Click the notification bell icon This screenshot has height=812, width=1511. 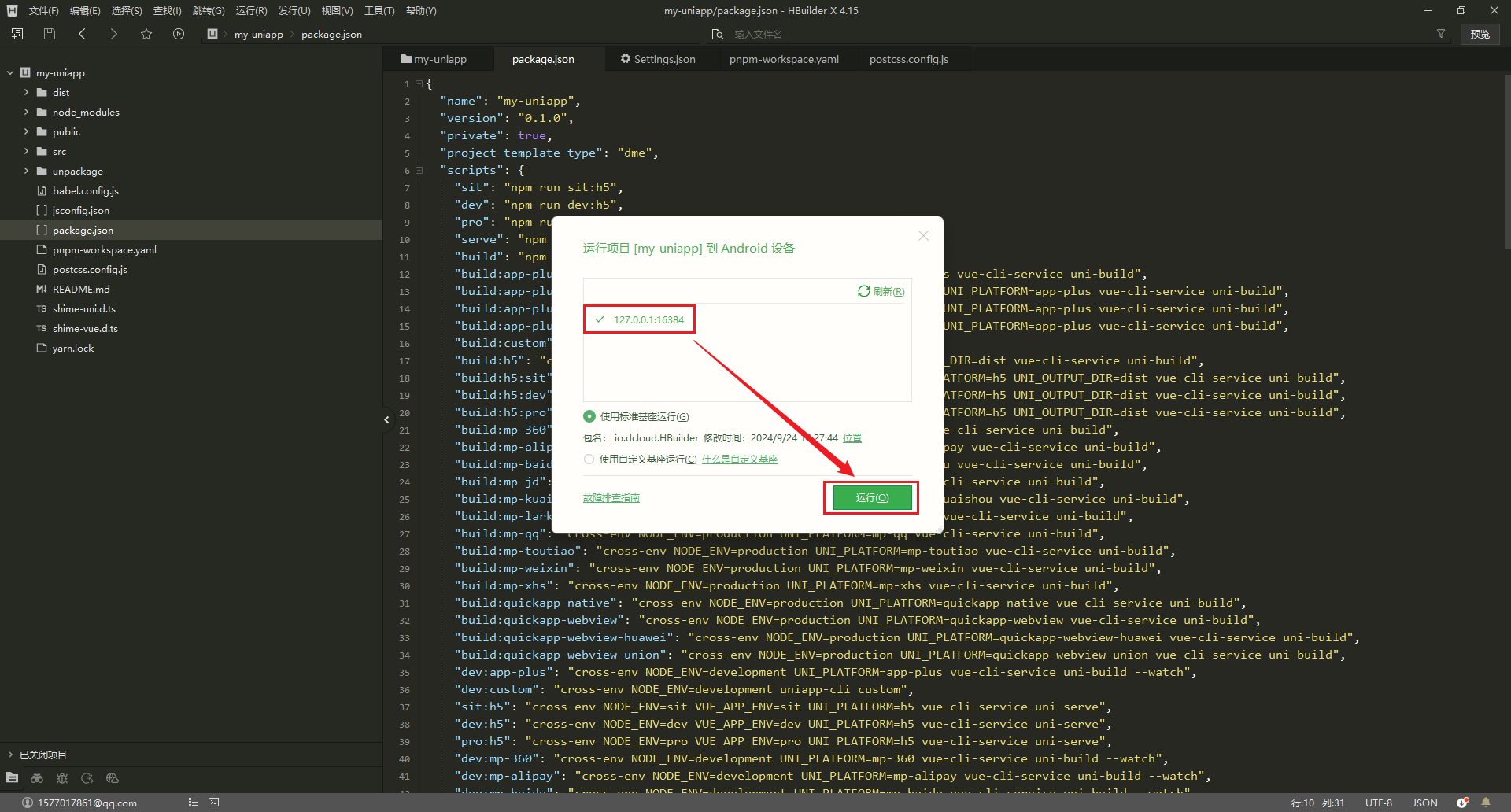[1486, 803]
